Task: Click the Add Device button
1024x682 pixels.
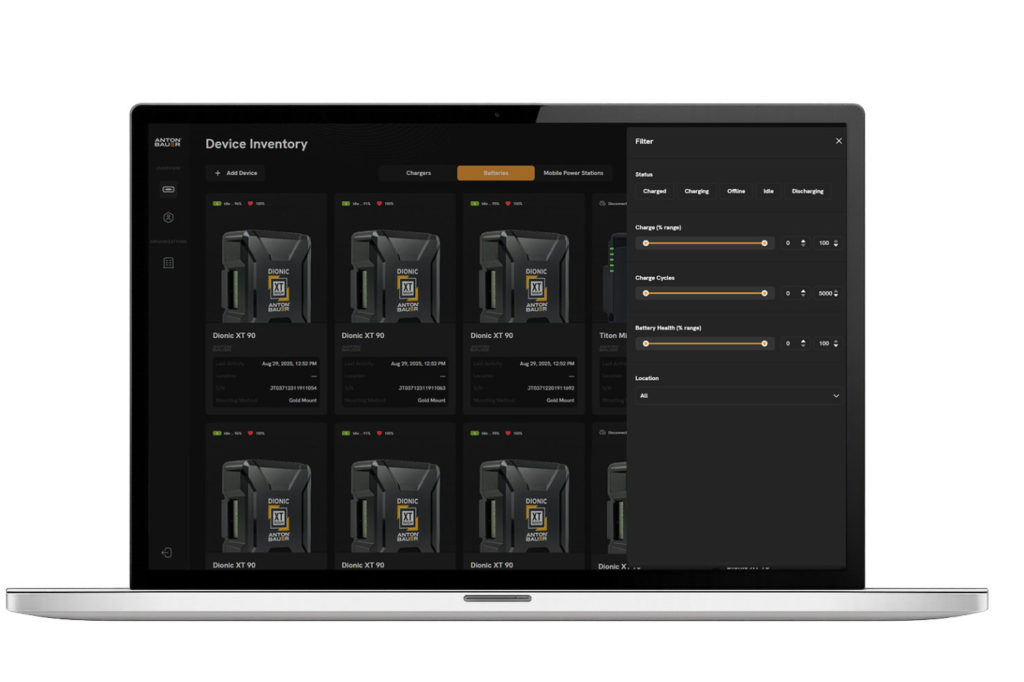Action: 236,173
